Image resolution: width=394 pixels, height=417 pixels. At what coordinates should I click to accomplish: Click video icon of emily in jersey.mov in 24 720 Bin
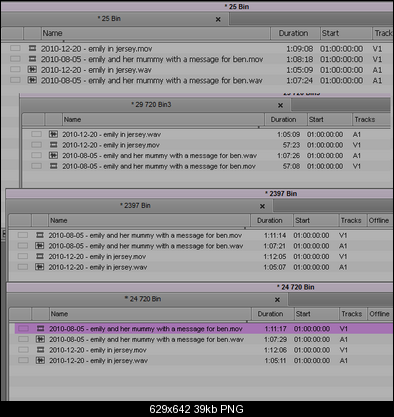click(x=40, y=350)
